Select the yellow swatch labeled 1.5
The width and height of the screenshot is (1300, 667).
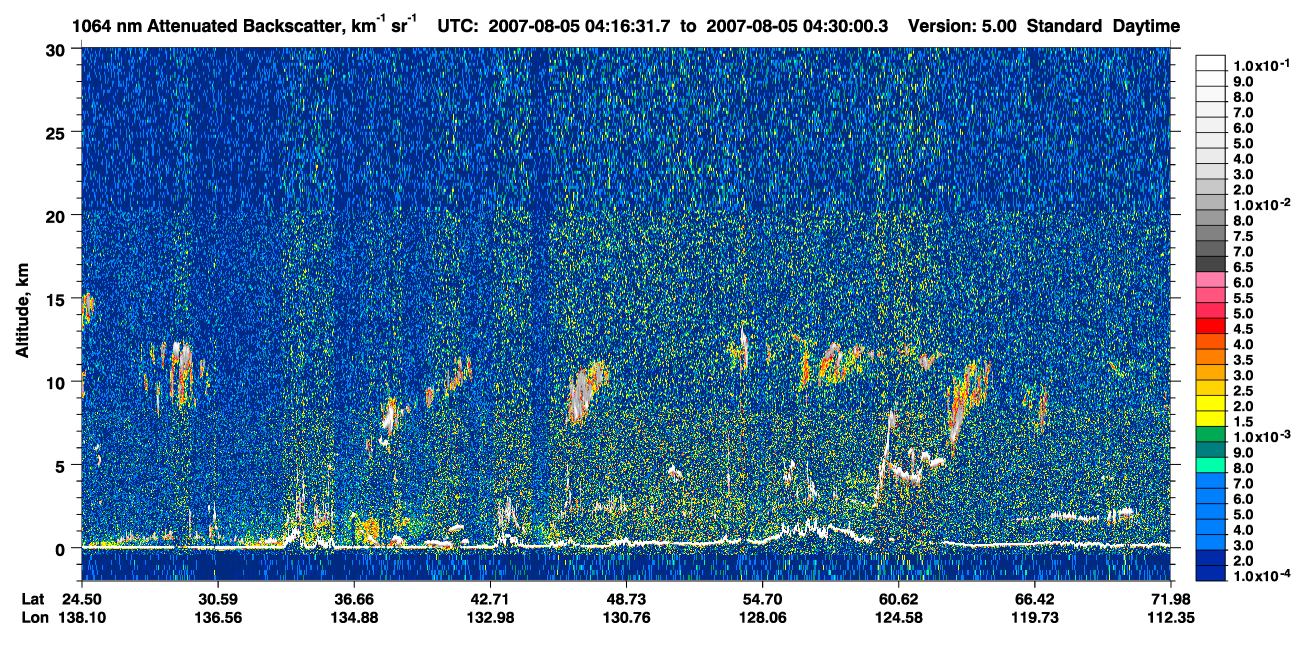[1210, 418]
